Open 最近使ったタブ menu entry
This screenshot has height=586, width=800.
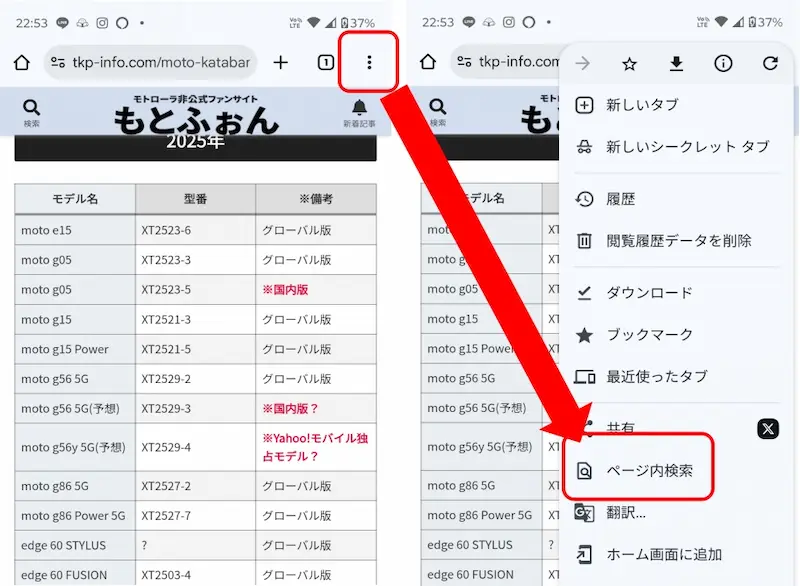[x=678, y=376]
